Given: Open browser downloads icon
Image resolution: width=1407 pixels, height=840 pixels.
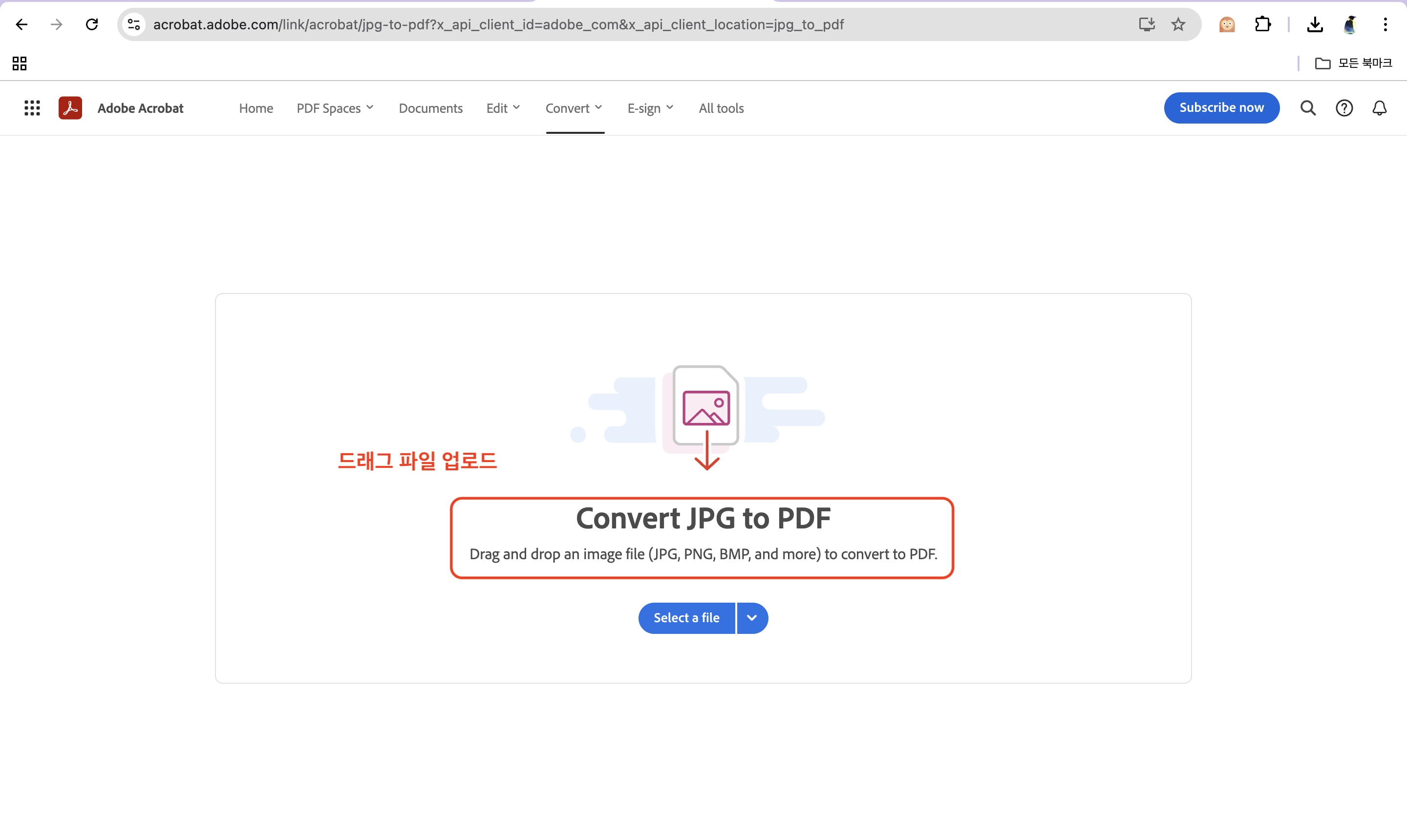Looking at the screenshot, I should [x=1315, y=24].
